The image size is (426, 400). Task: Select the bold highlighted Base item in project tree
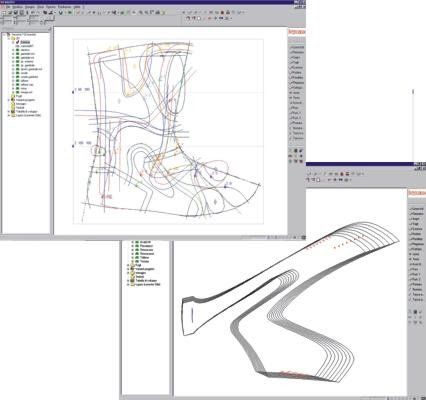(25, 42)
